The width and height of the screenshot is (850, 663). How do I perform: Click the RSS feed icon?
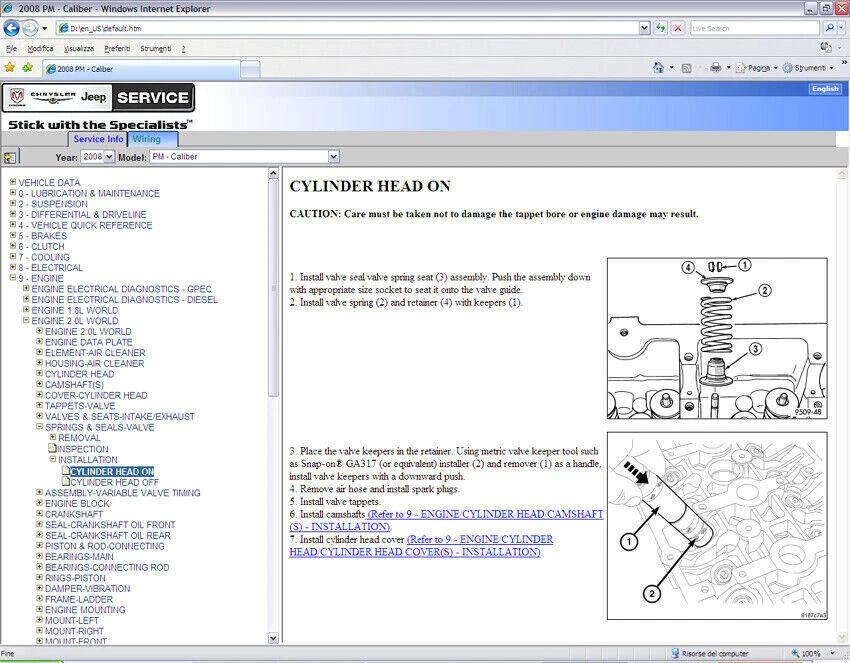688,67
